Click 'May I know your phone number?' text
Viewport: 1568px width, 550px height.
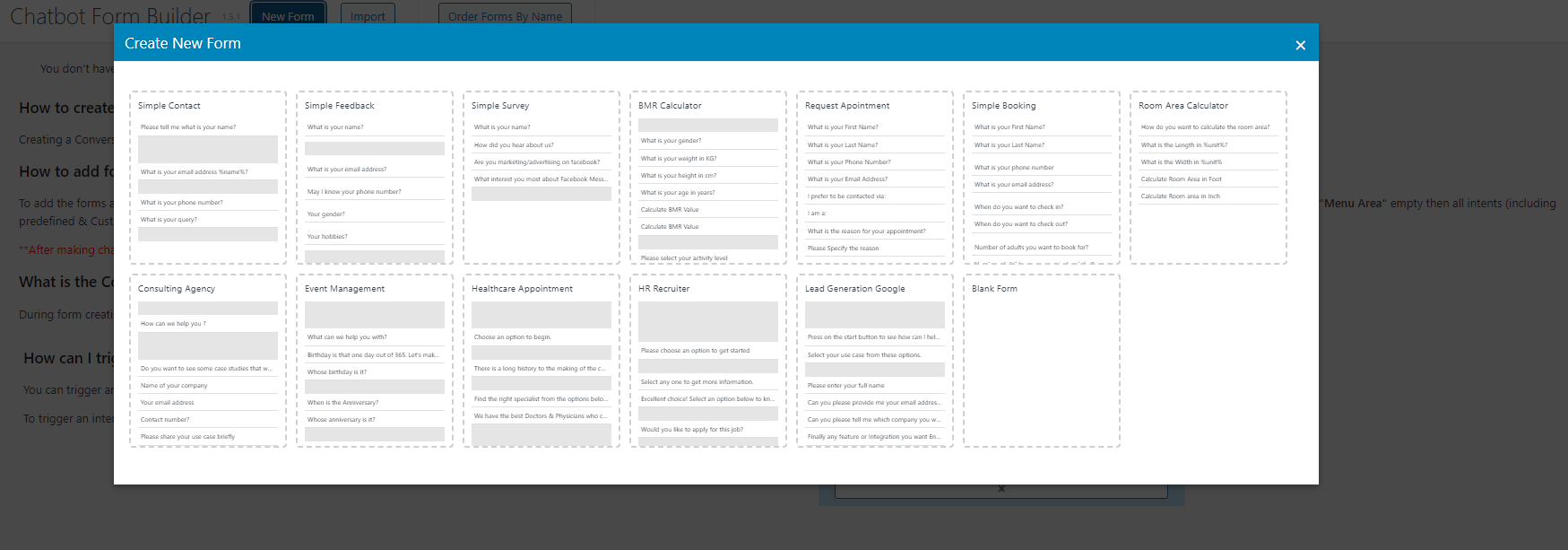click(x=354, y=192)
